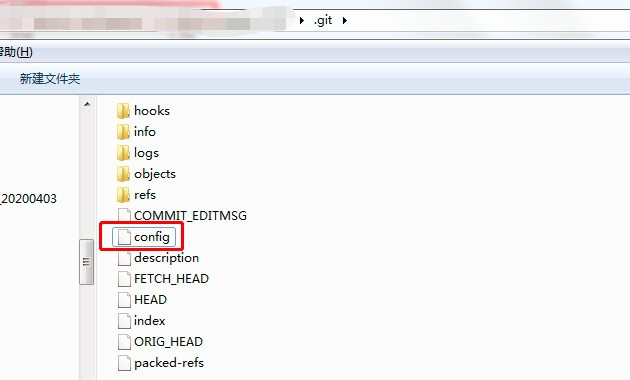Click the .git breadcrumb in address bar
The height and width of the screenshot is (380, 630).
323,20
